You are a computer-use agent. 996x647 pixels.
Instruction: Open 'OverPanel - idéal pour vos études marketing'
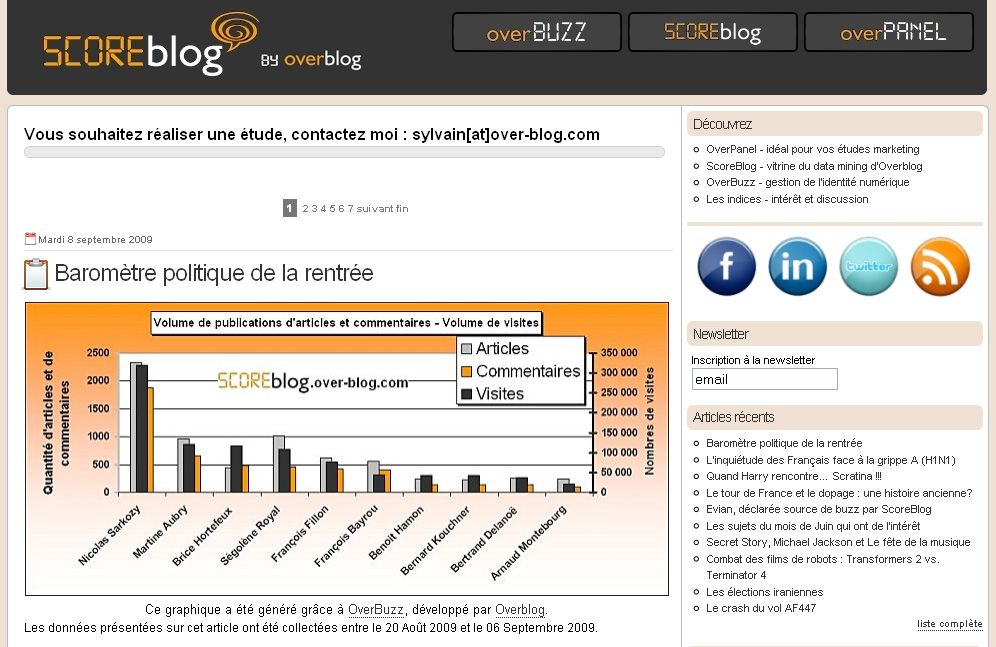pos(812,149)
